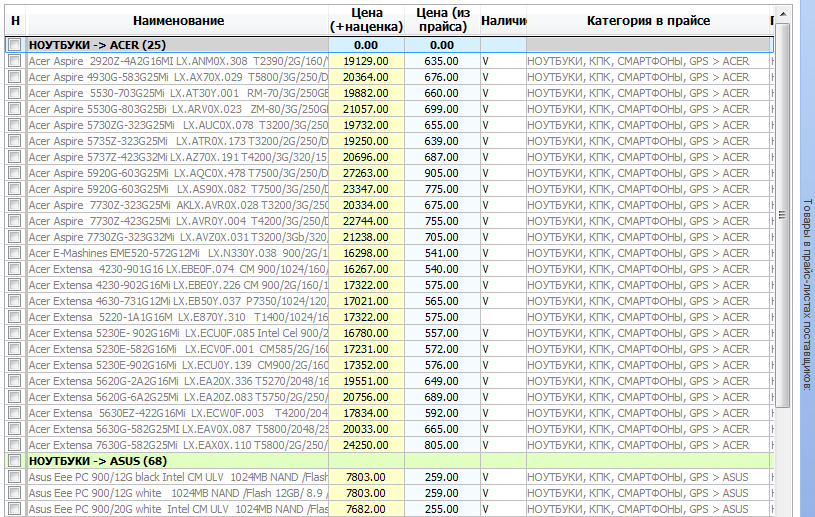Image resolution: width=815 pixels, height=517 pixels.
Task: Select Acer Extensa 5620G-6A2G25Mi name cell
Action: [178, 397]
